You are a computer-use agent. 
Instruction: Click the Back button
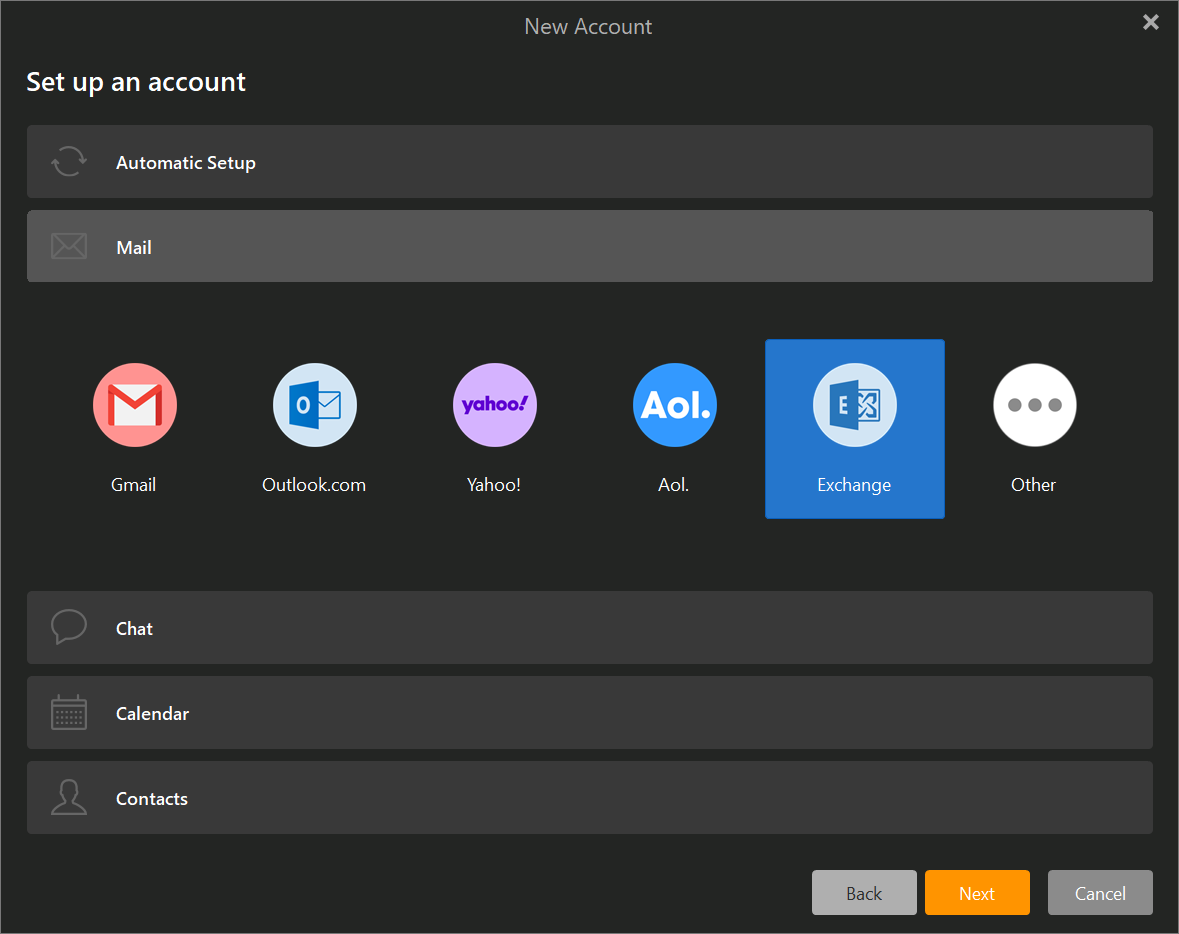coord(864,893)
